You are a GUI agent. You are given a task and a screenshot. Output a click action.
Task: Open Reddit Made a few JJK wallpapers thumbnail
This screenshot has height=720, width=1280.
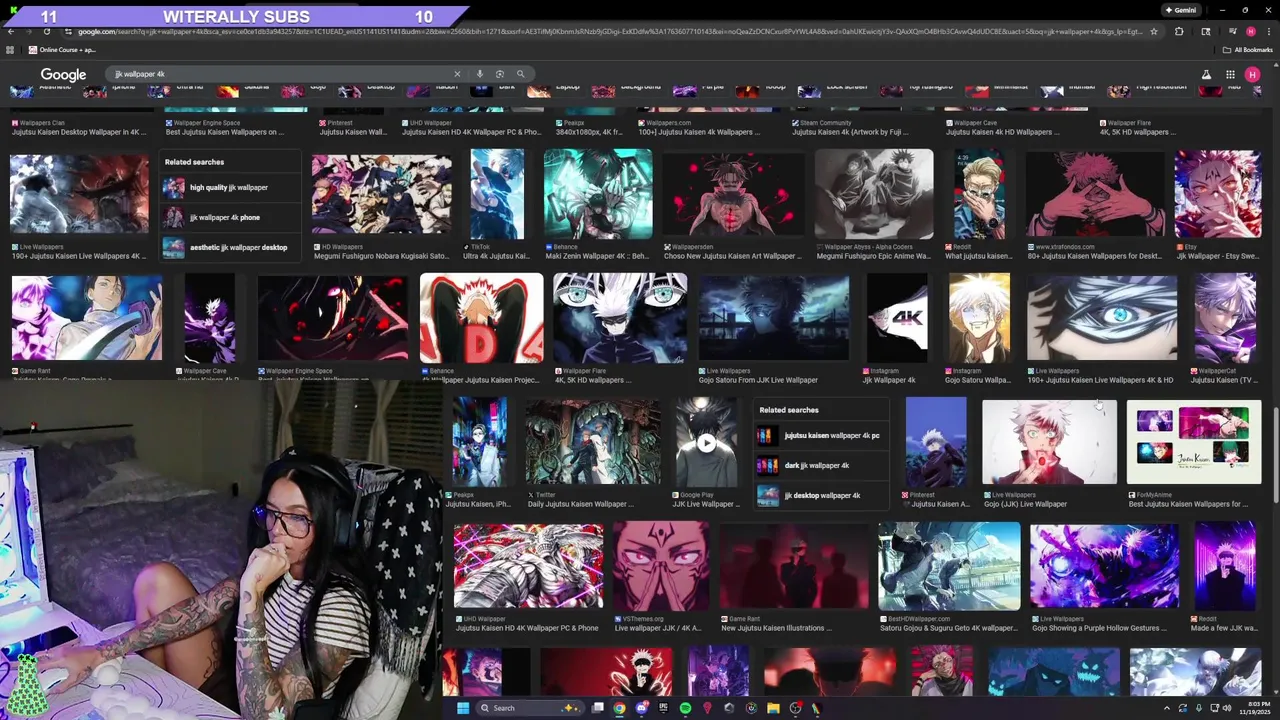click(x=1225, y=566)
